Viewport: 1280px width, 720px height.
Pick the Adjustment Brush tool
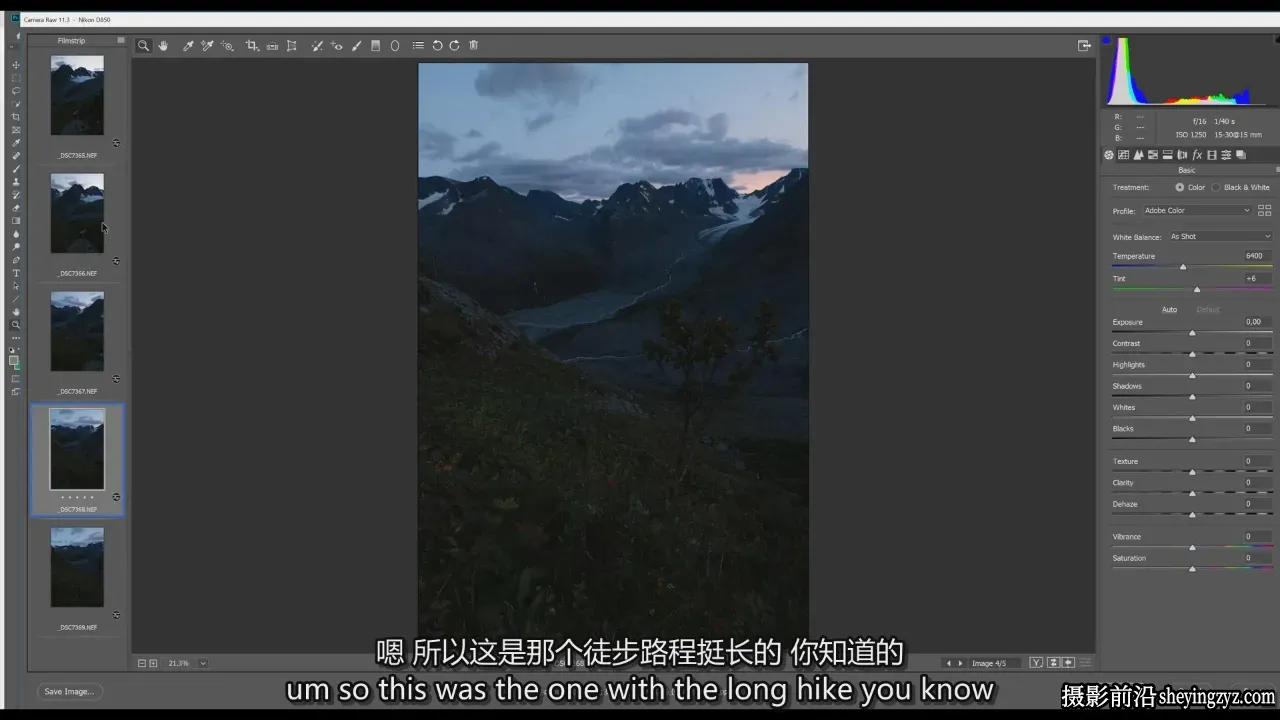pos(356,45)
